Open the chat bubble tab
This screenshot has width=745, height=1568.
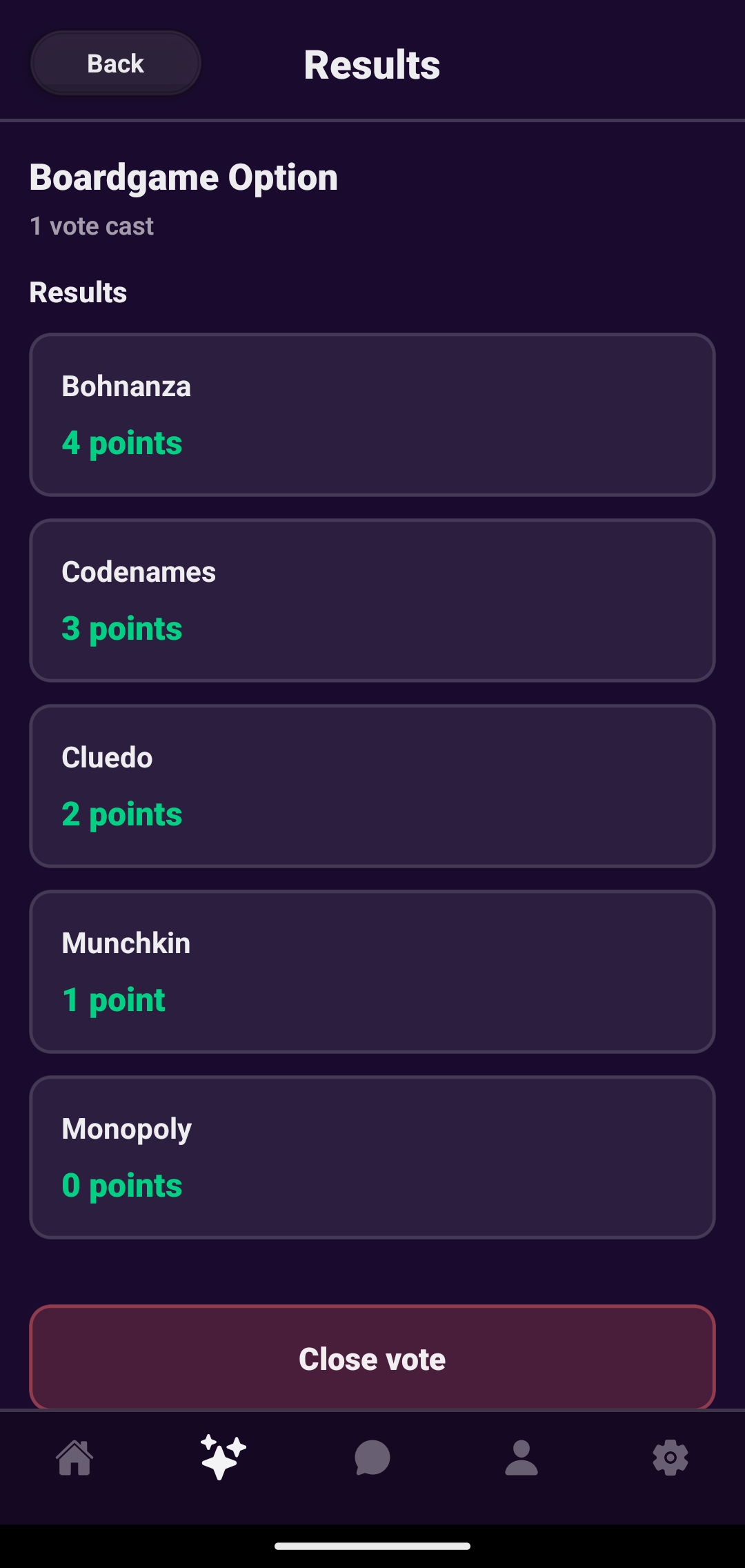coord(372,1458)
